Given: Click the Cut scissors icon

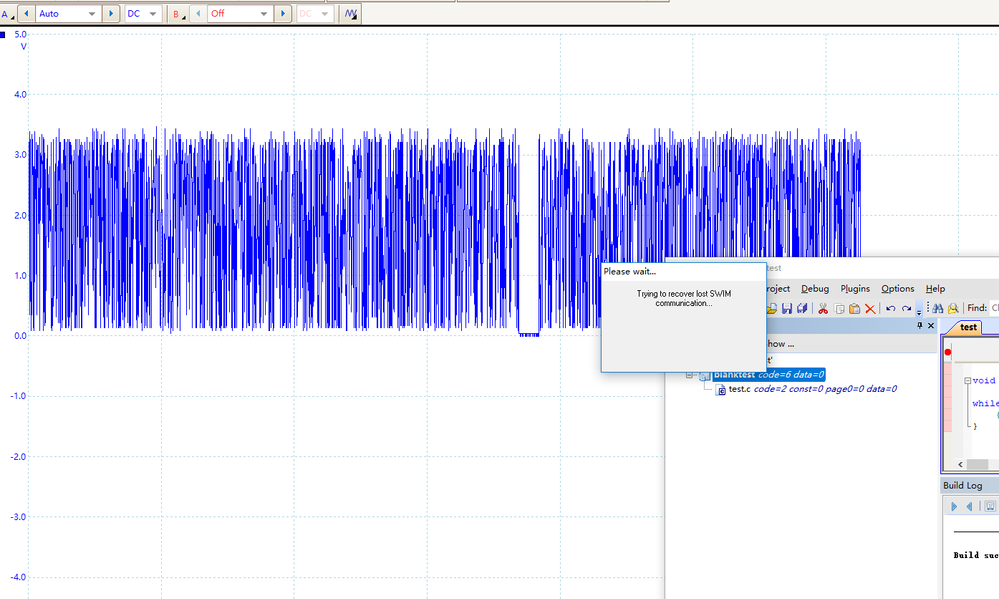Looking at the screenshot, I should click(823, 308).
